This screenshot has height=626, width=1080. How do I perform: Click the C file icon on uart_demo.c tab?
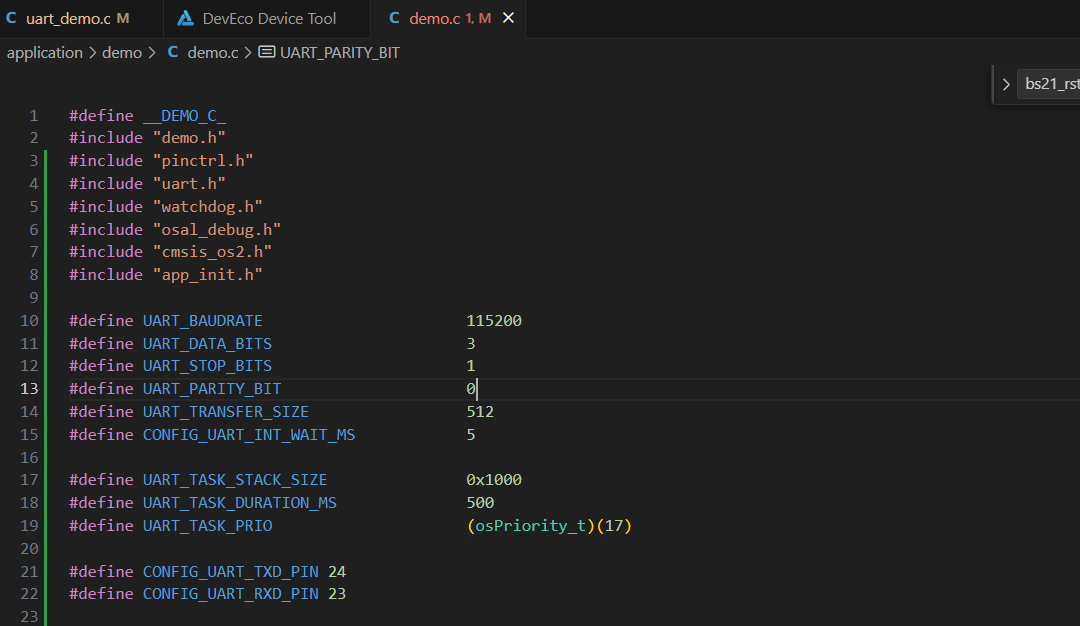(11, 19)
